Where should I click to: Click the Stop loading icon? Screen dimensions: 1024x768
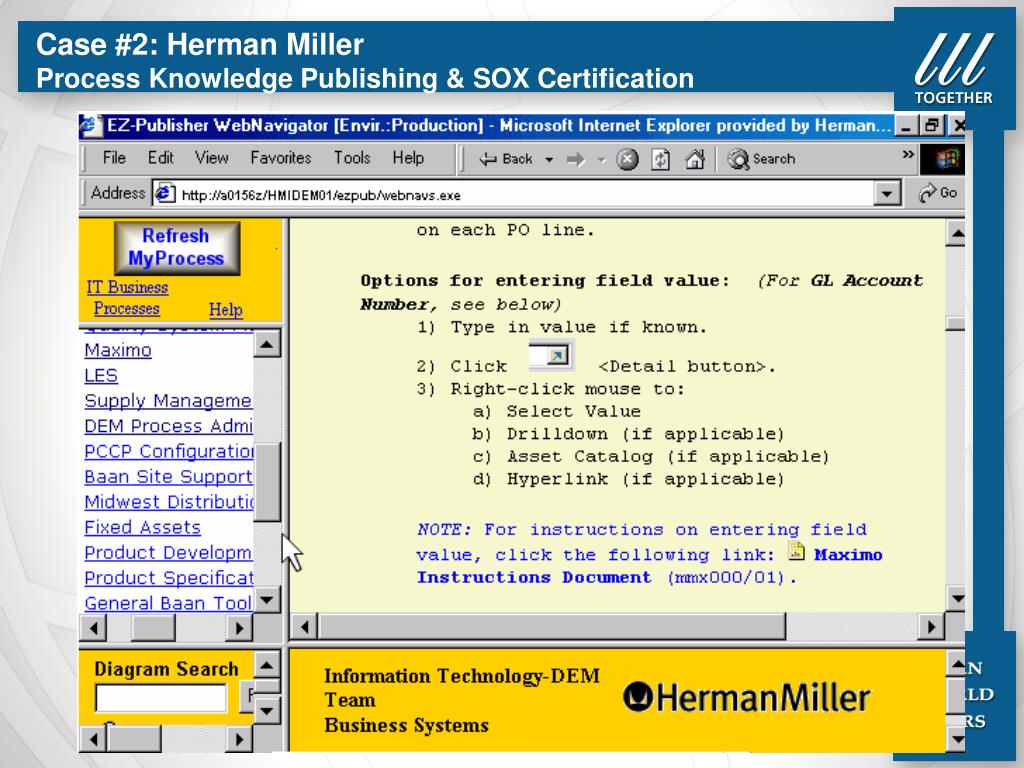tap(627, 159)
